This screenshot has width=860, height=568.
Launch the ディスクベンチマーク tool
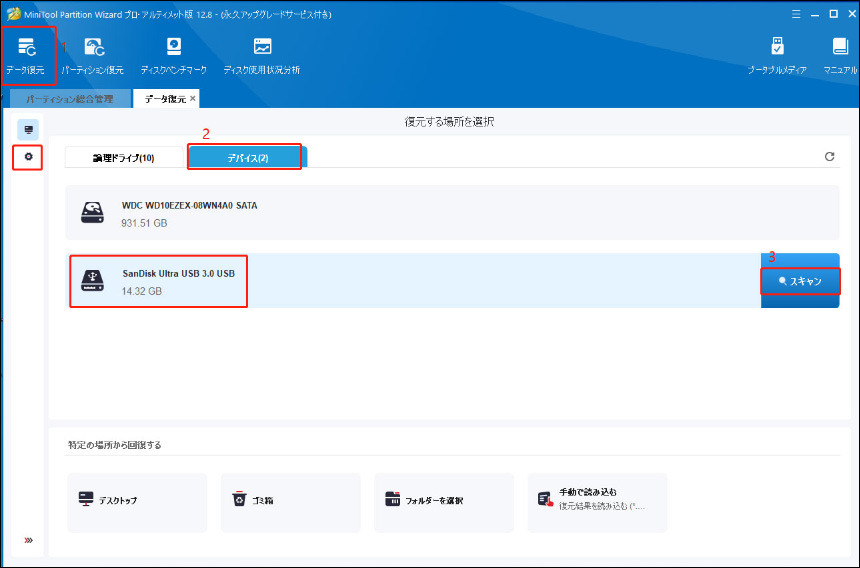(x=174, y=53)
